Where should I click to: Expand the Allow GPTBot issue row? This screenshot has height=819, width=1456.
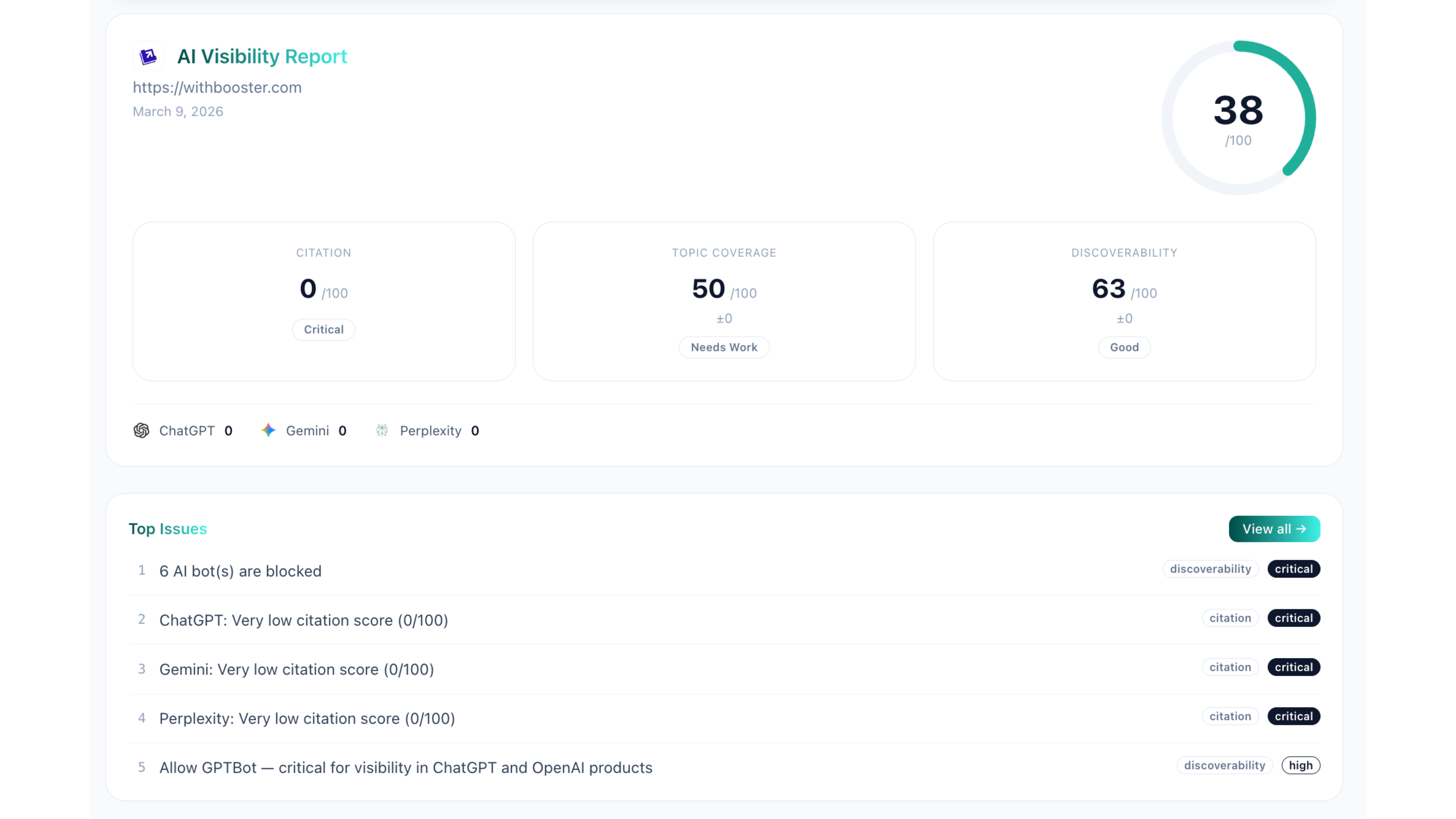406,768
